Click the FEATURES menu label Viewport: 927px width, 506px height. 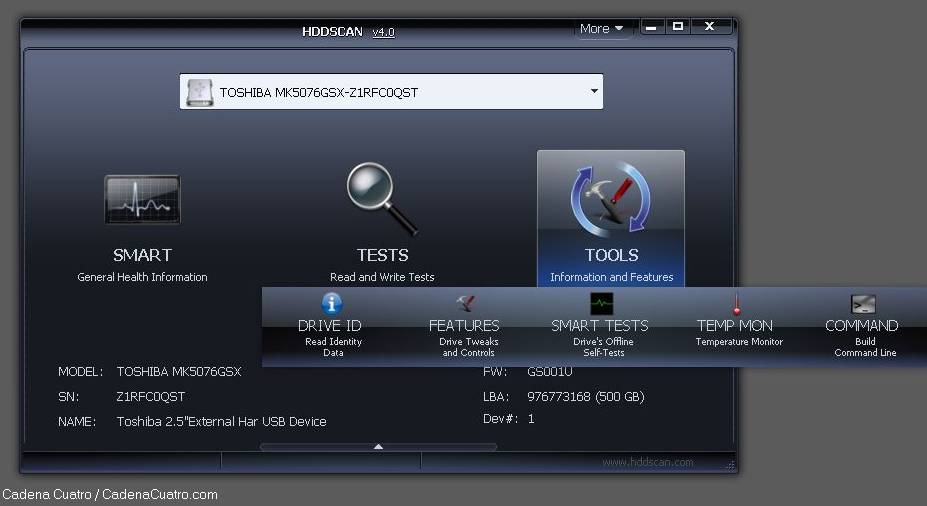[x=464, y=326]
